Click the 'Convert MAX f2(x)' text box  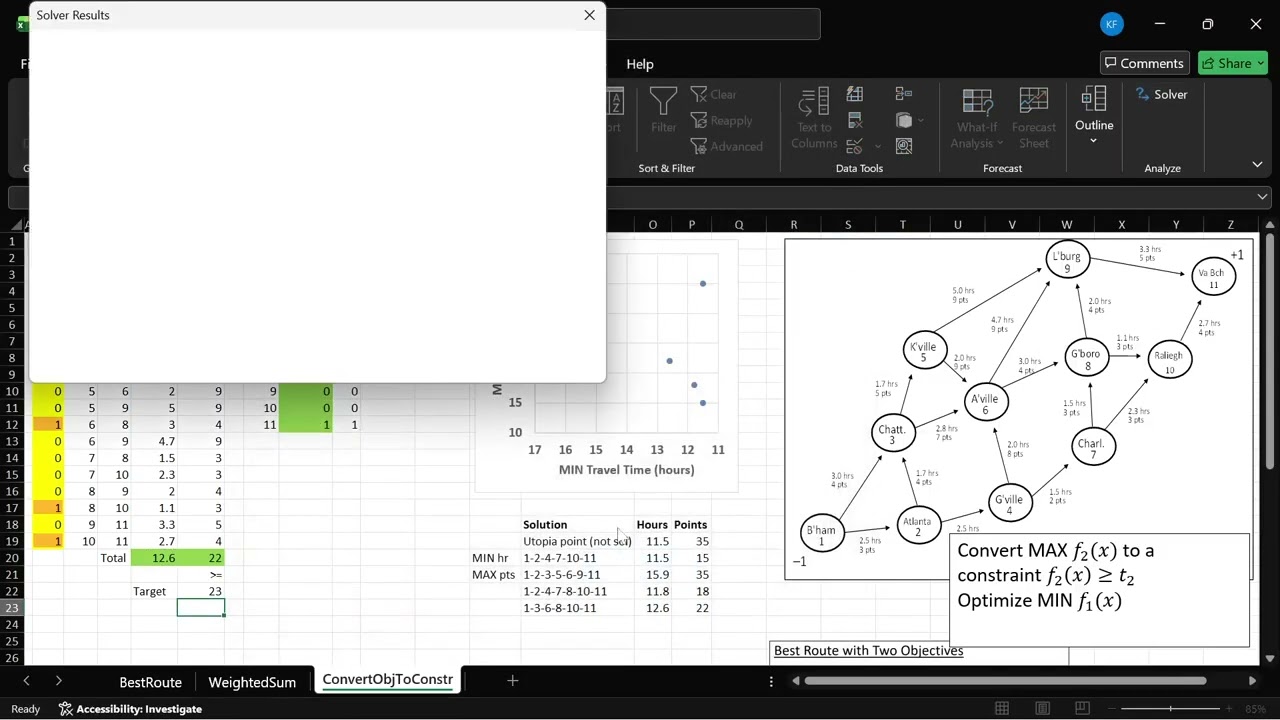click(x=1099, y=590)
